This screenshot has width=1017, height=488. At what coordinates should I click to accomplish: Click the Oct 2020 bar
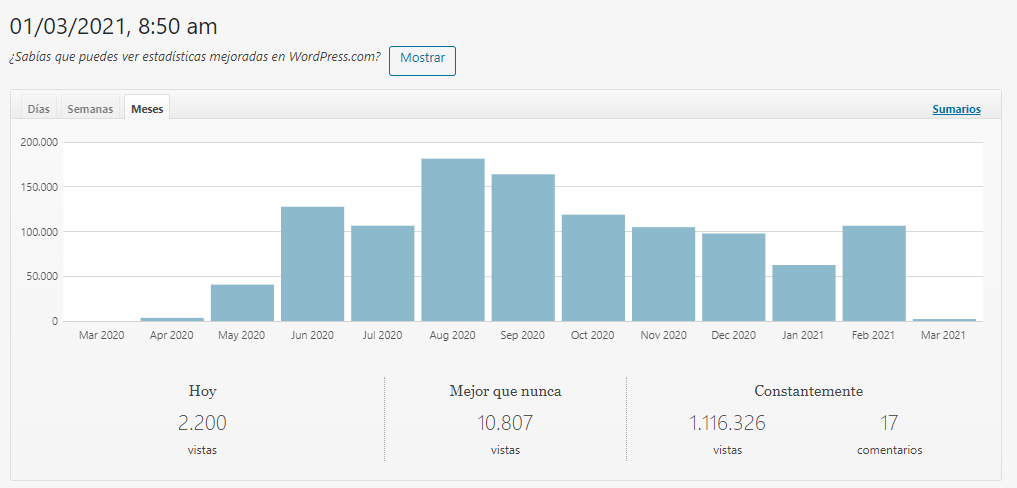coord(593,268)
